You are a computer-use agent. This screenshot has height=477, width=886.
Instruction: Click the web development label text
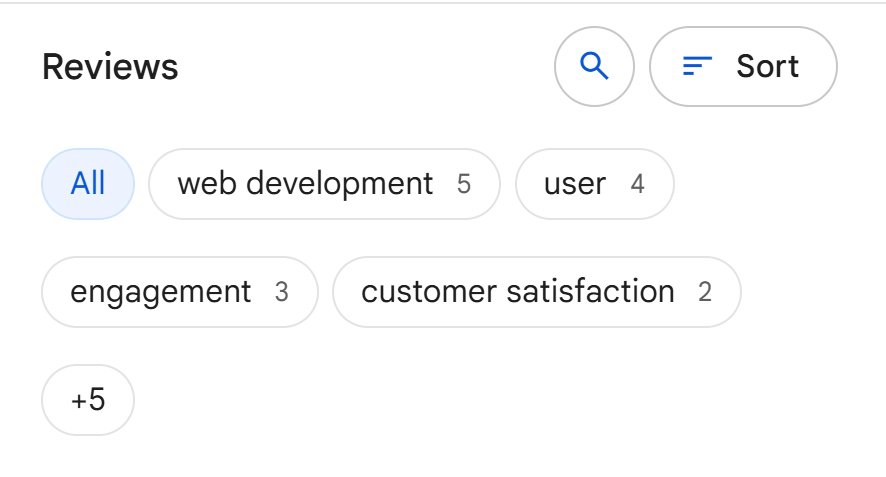(305, 184)
